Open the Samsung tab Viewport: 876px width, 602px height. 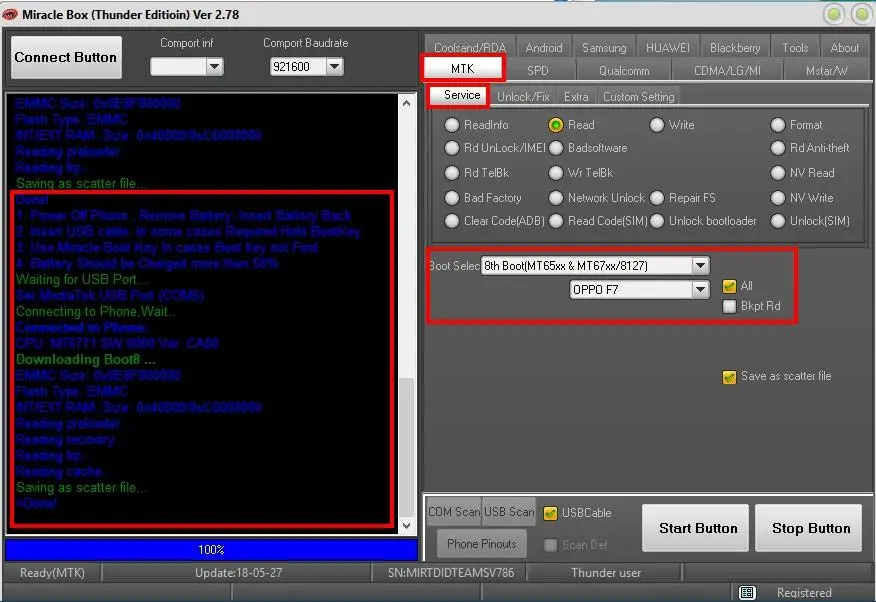point(604,47)
